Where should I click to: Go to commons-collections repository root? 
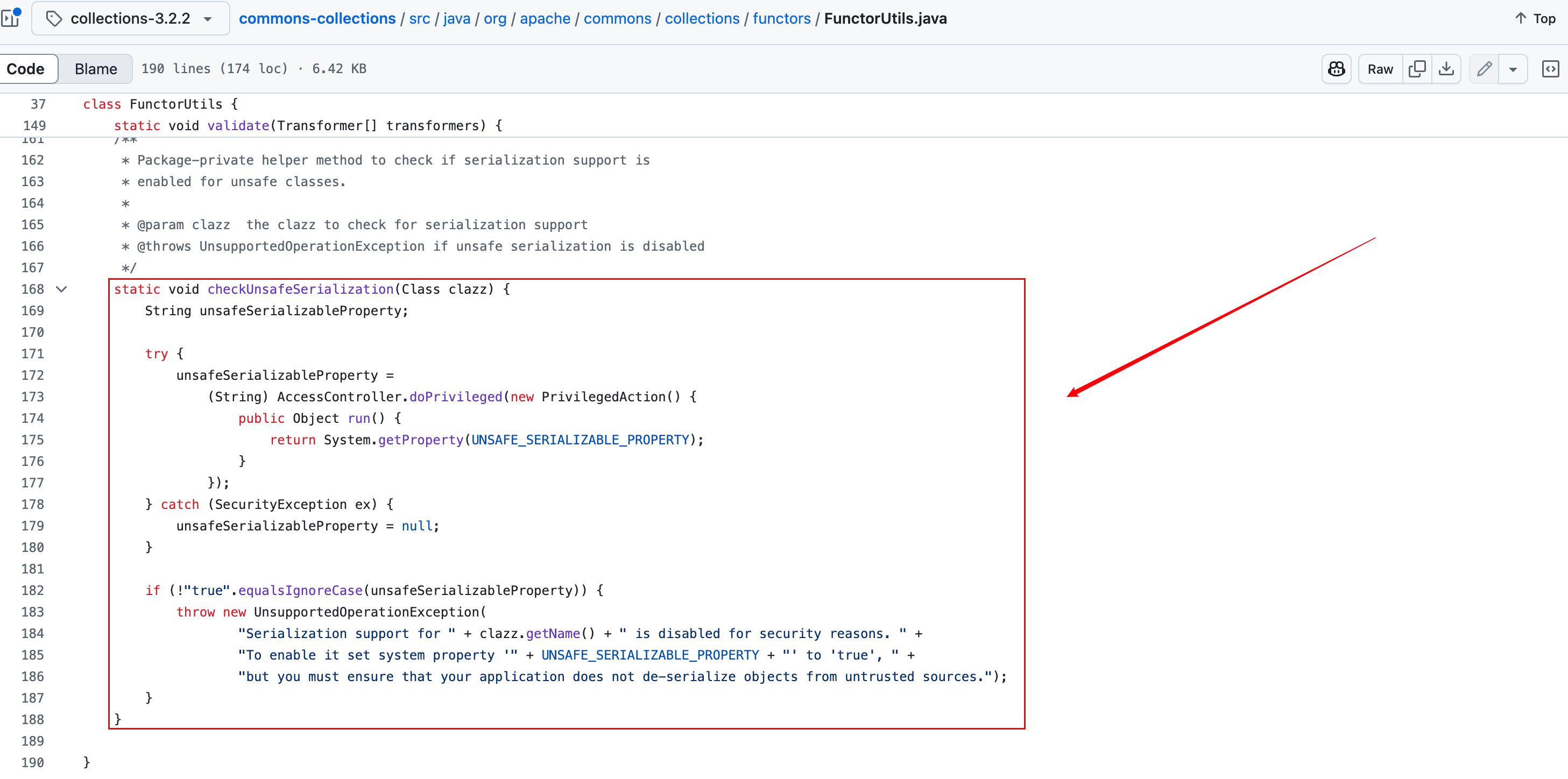[x=316, y=18]
